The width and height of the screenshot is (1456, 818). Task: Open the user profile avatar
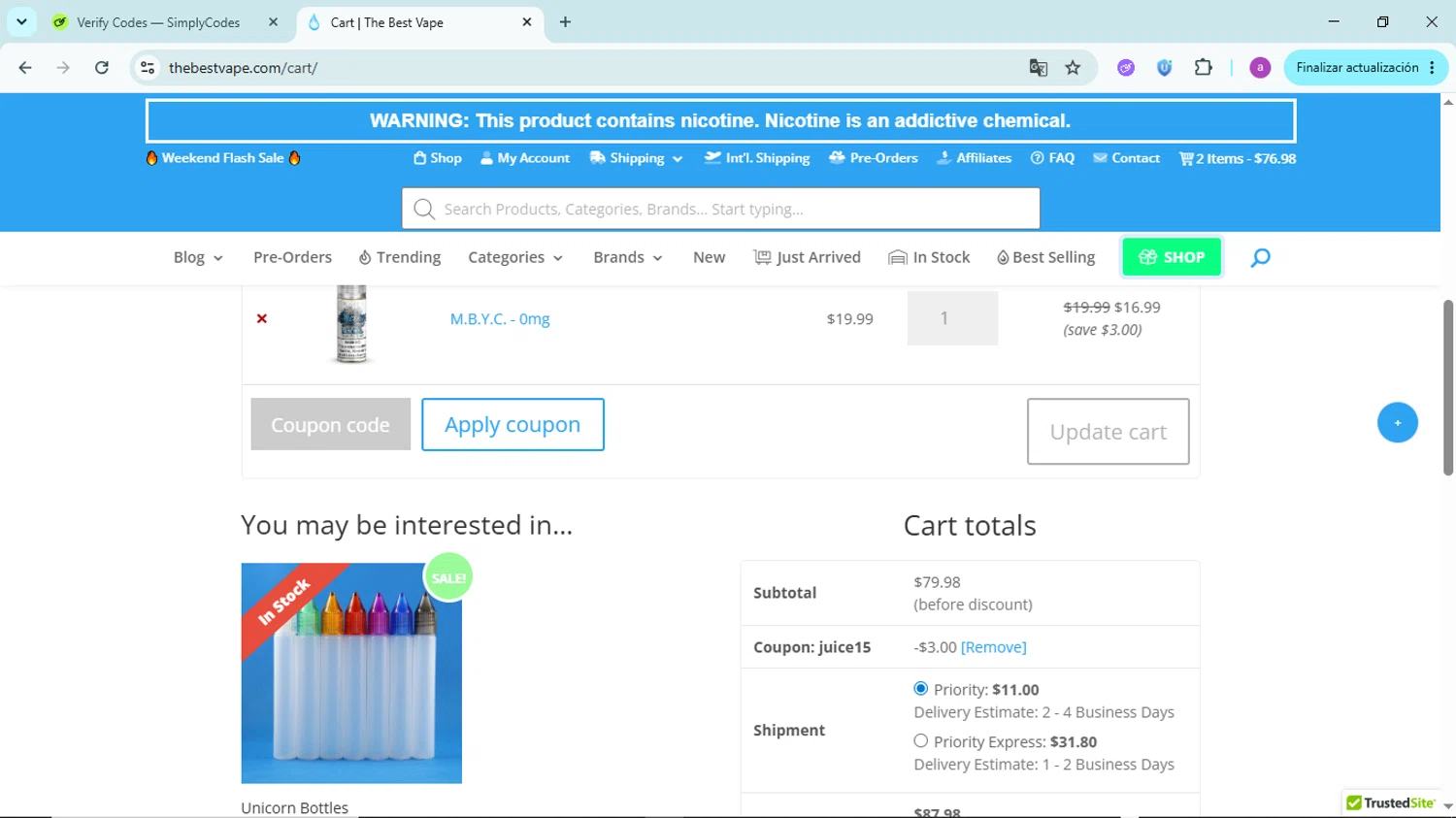pos(1260,68)
